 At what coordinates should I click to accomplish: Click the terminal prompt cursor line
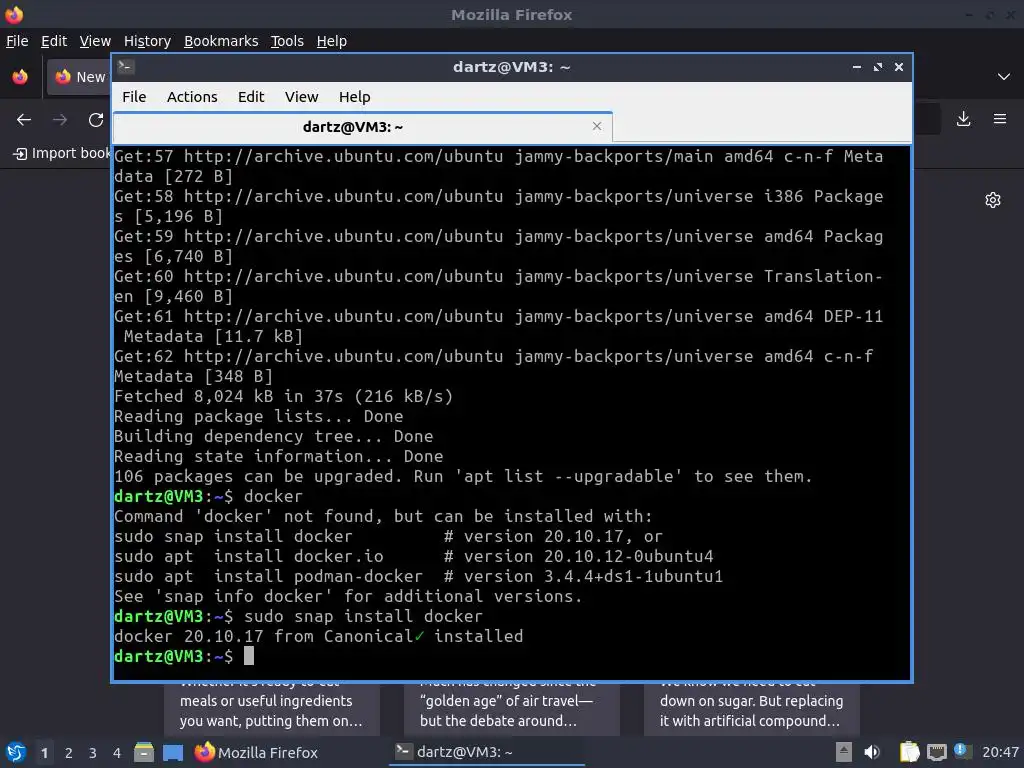[184, 656]
